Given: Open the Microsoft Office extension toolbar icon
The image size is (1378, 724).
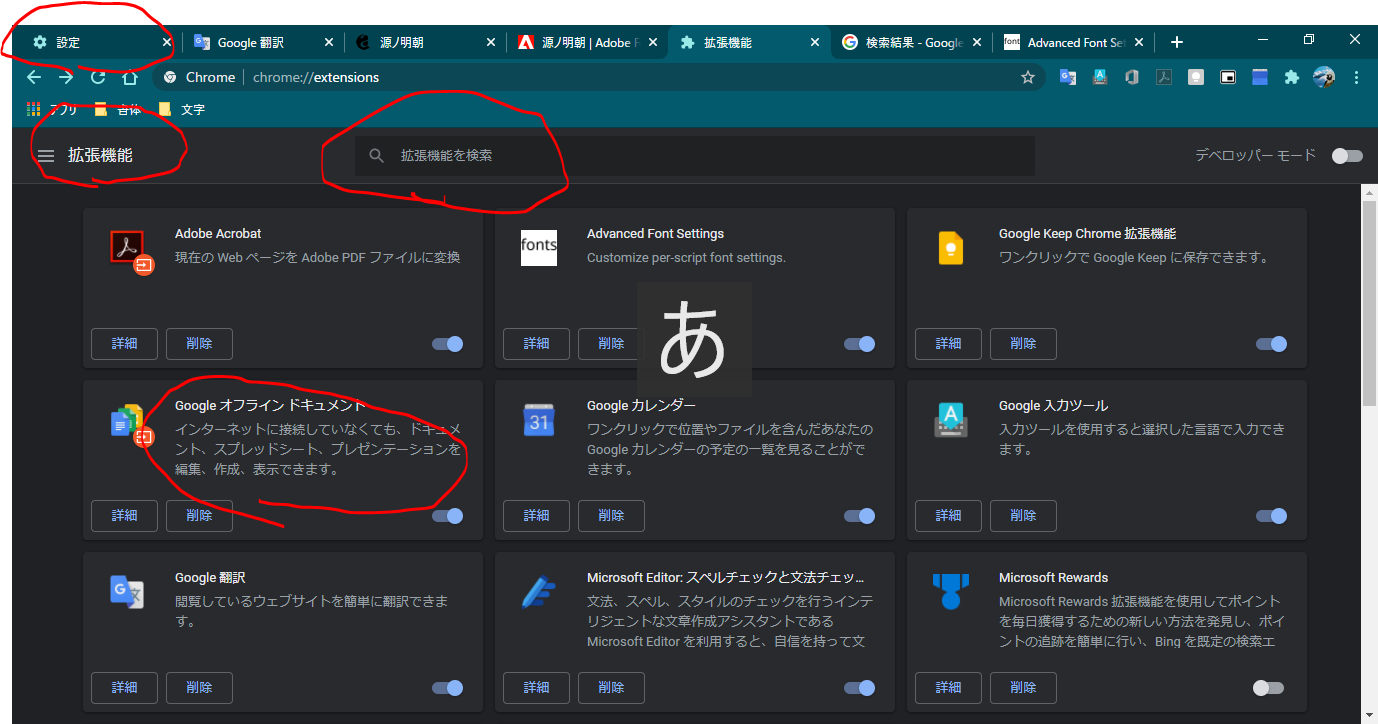Looking at the screenshot, I should tap(1131, 77).
